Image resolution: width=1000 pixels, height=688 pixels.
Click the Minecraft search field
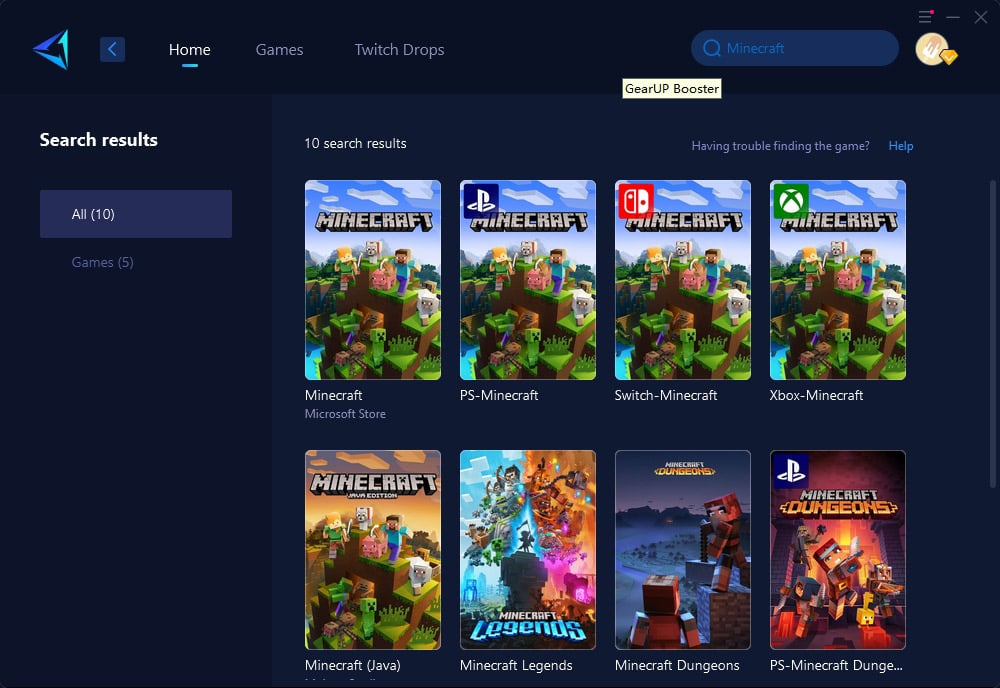(x=795, y=48)
